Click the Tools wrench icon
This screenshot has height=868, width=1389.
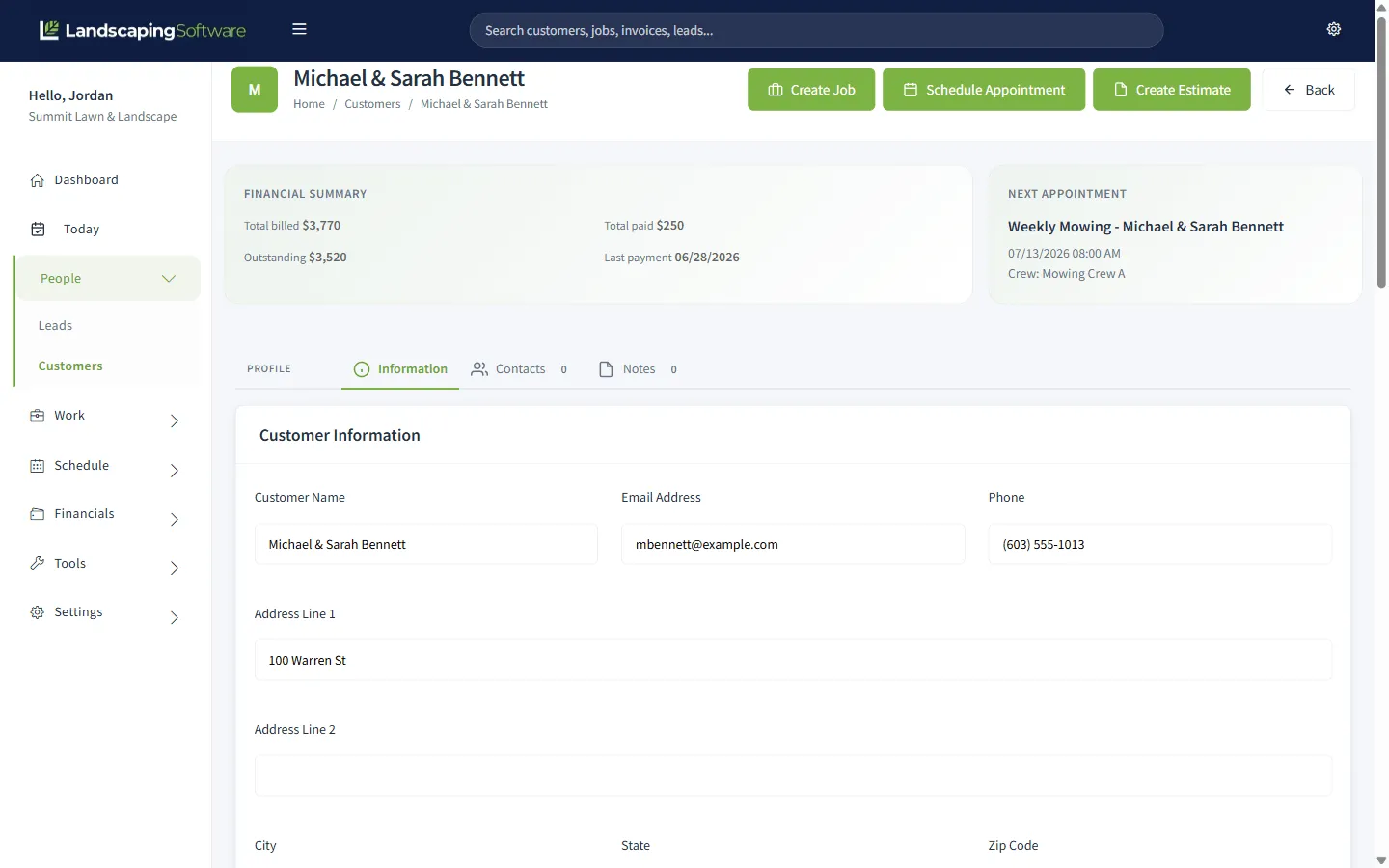tap(38, 563)
